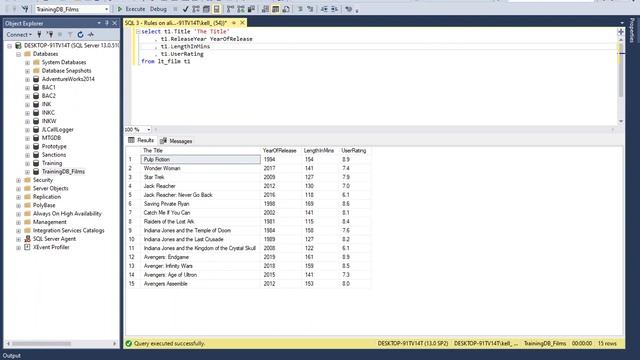This screenshot has width=640, height=360.
Task: Select the 'Pulp Fiction' cell
Action: (200, 160)
